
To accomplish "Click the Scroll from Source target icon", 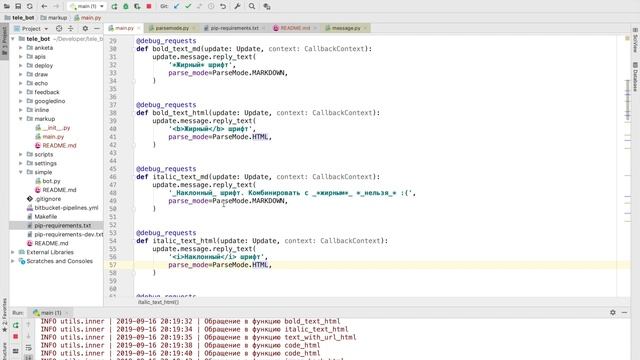I will 59,29.
